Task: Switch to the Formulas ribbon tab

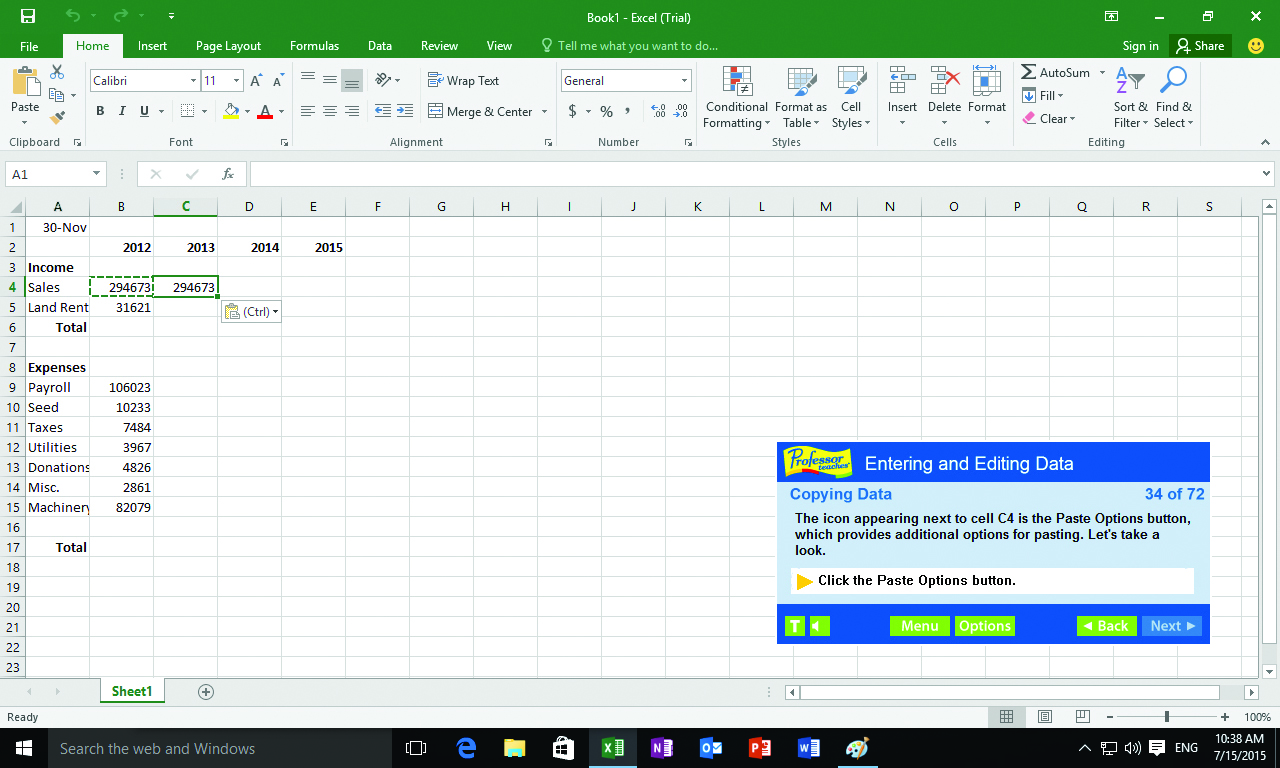Action: tap(314, 46)
